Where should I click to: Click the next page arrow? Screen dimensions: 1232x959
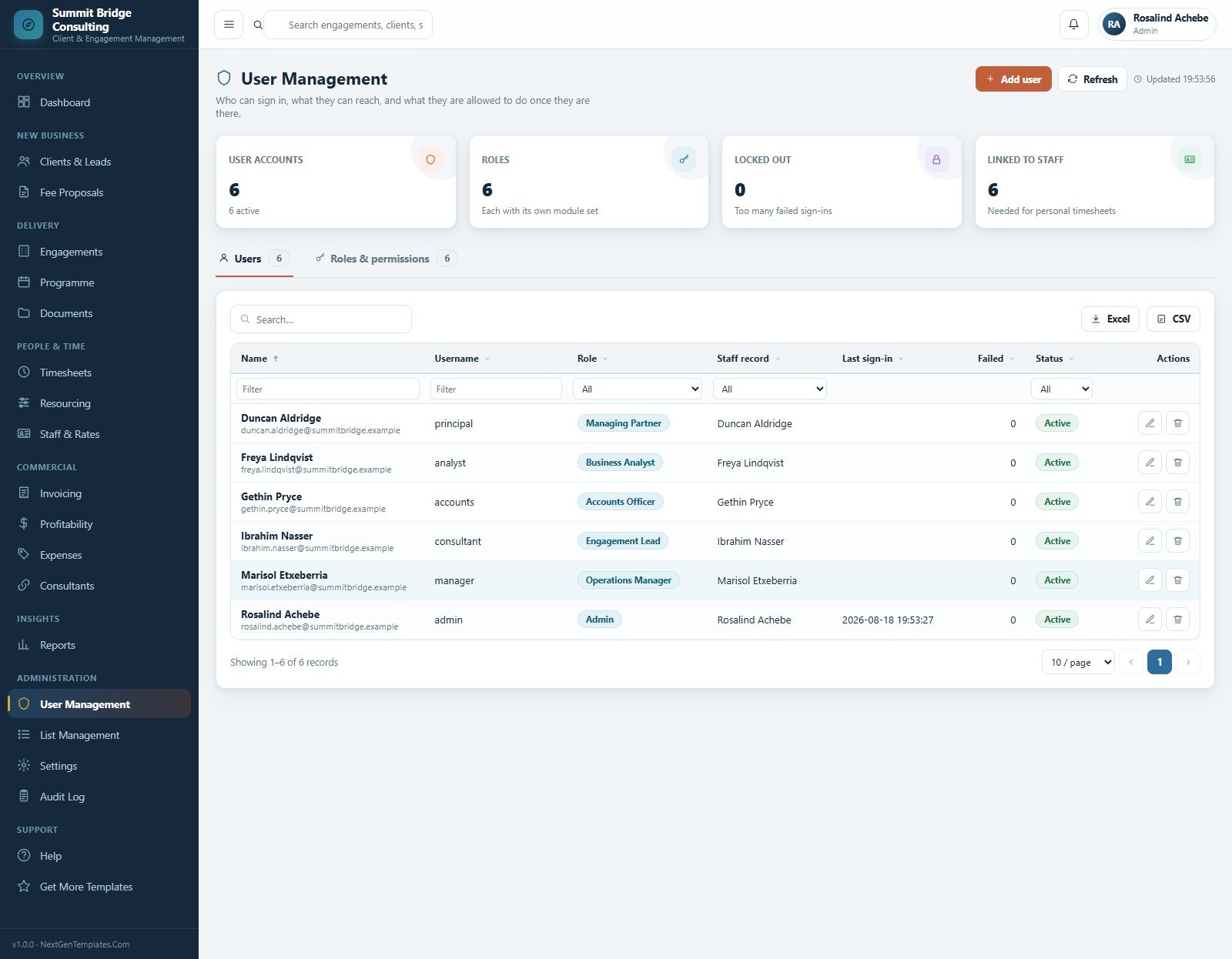click(1188, 662)
